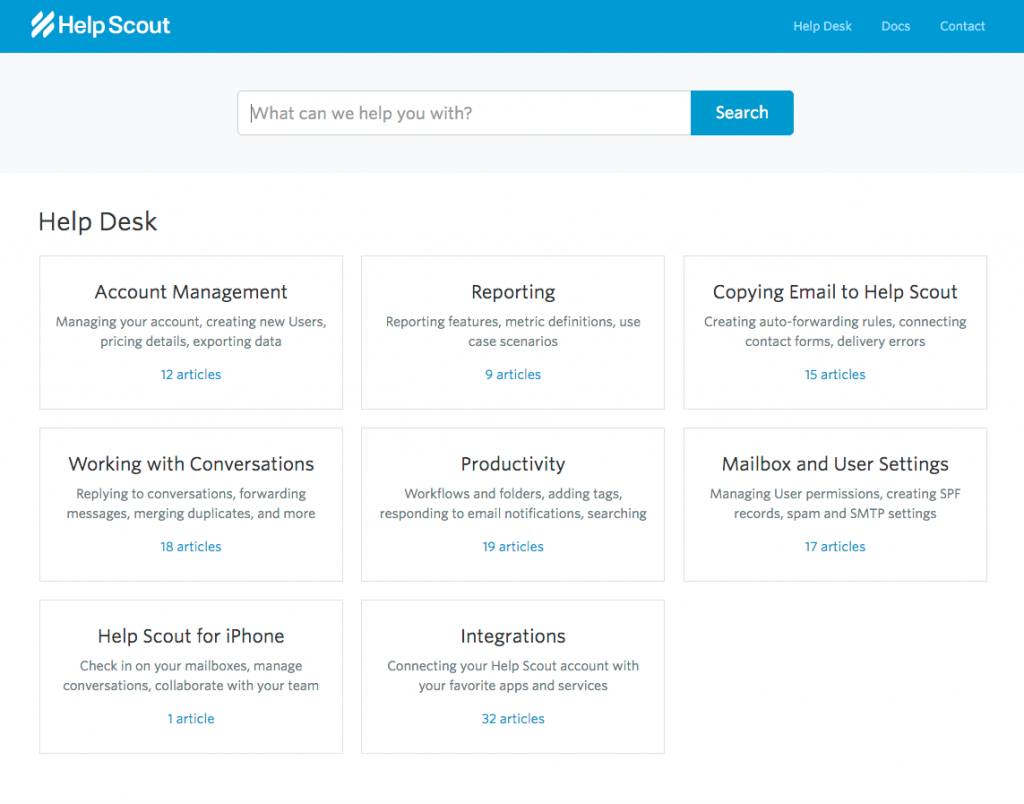Screen dimensions: 1024x804
Task: Open the Reporting category title
Action: (513, 292)
